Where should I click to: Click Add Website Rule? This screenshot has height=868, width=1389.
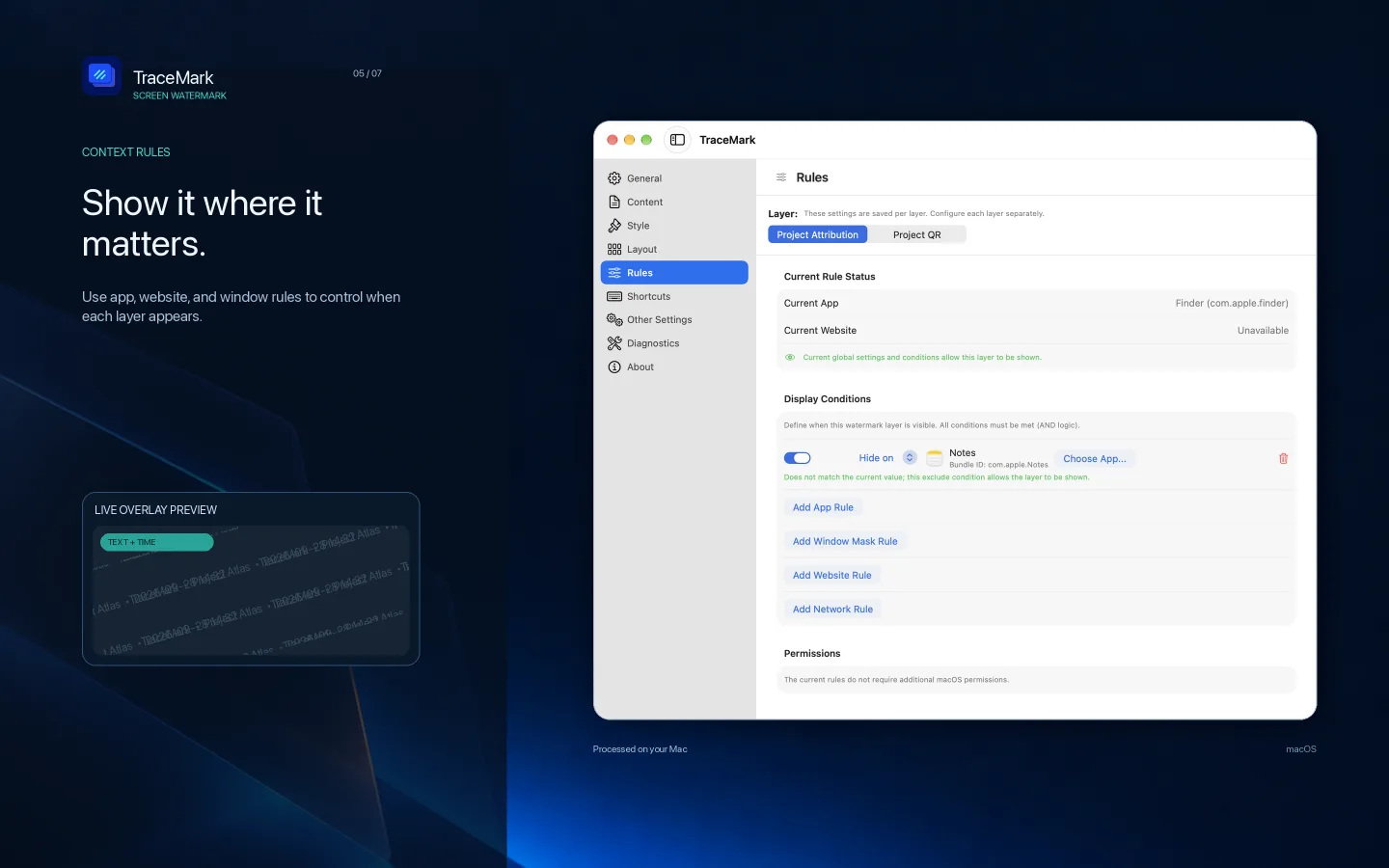[x=831, y=575]
